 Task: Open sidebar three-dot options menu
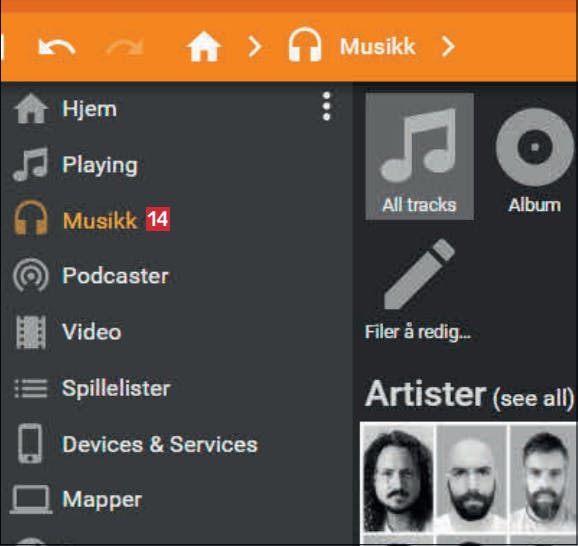click(326, 106)
